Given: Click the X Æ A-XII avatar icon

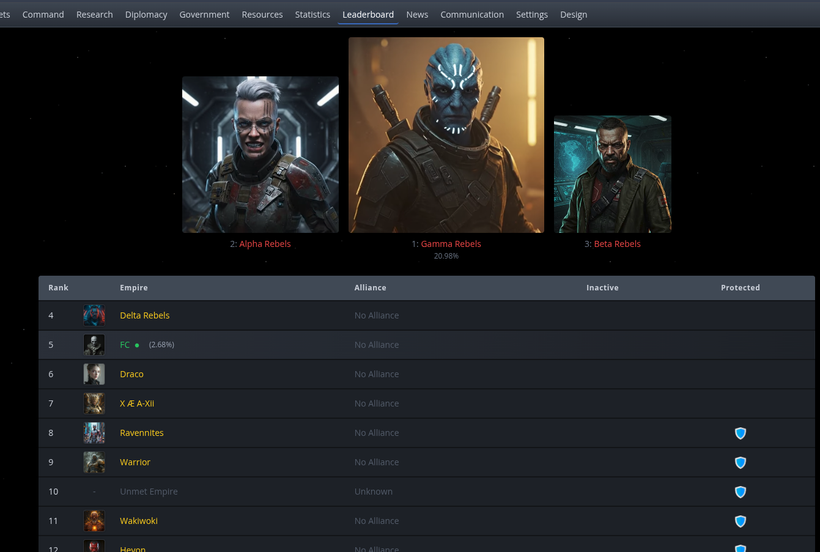Looking at the screenshot, I should tap(94, 403).
